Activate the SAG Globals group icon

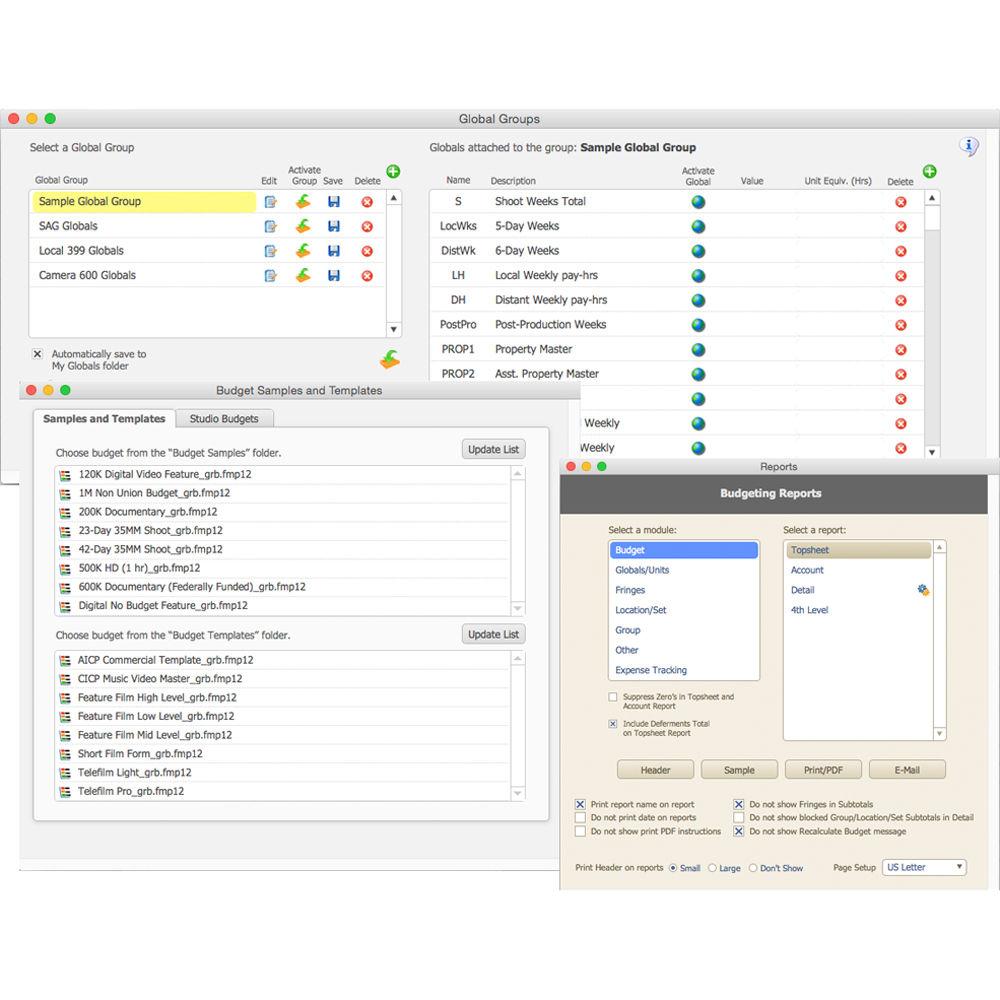pos(304,226)
